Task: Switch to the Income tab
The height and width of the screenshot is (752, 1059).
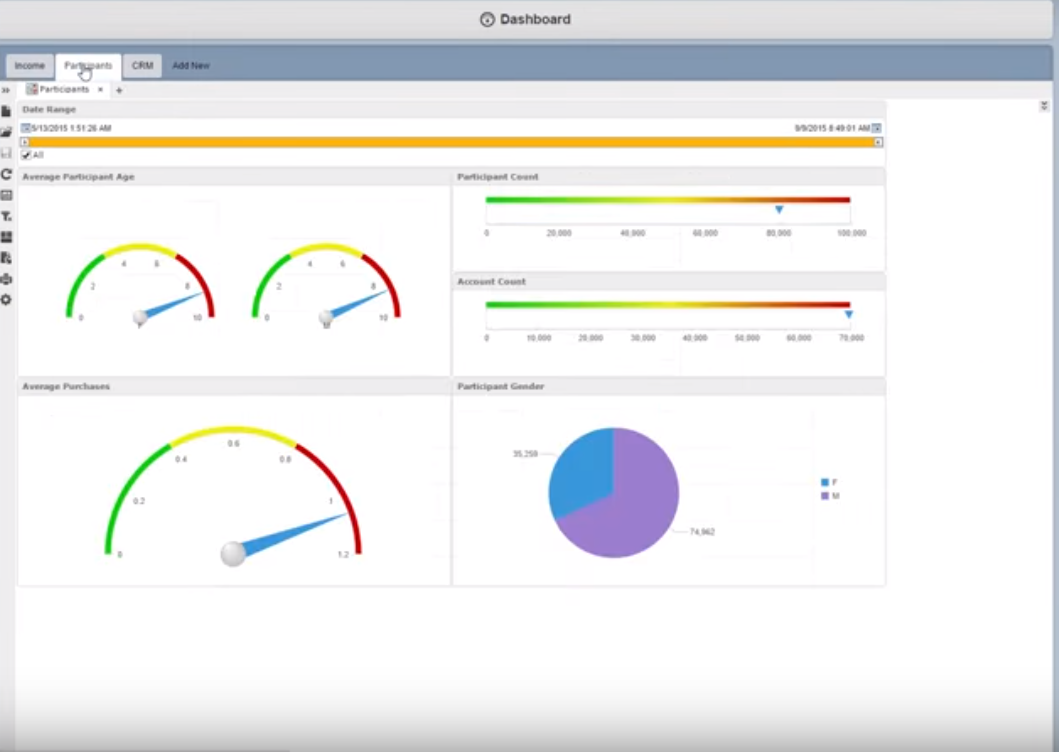Action: coord(30,66)
